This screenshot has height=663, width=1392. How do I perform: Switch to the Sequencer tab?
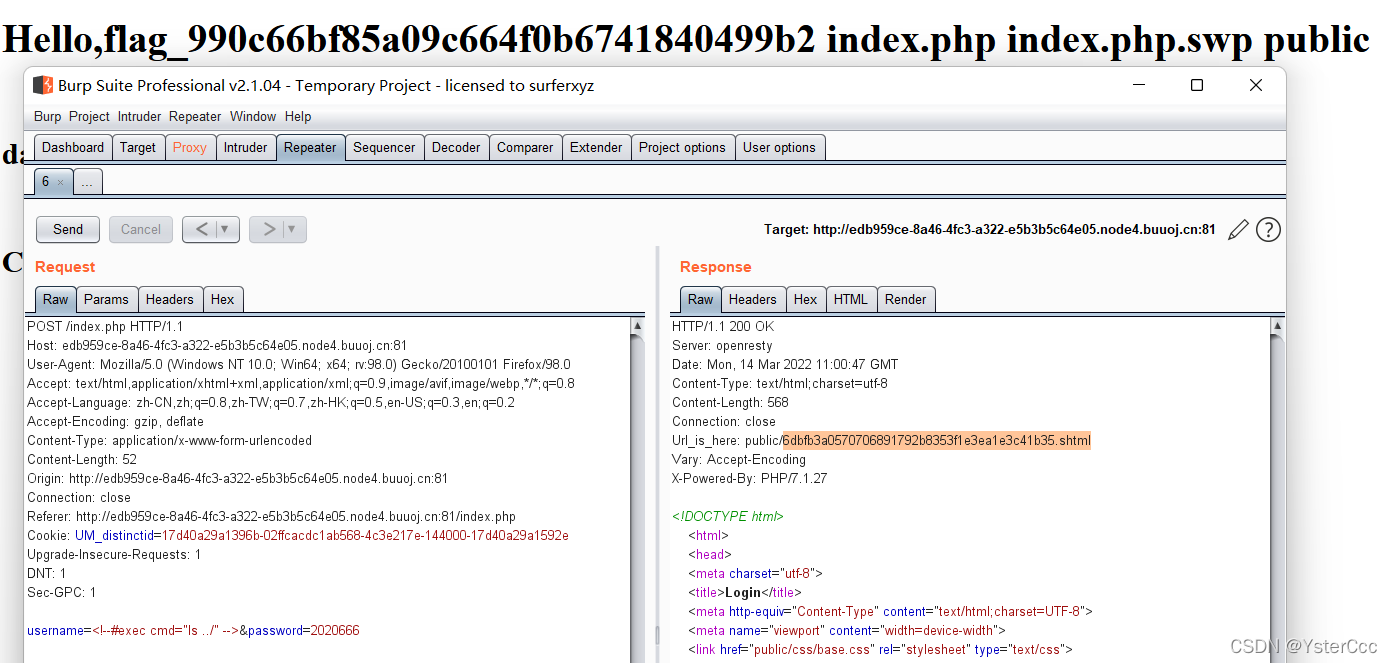384,147
